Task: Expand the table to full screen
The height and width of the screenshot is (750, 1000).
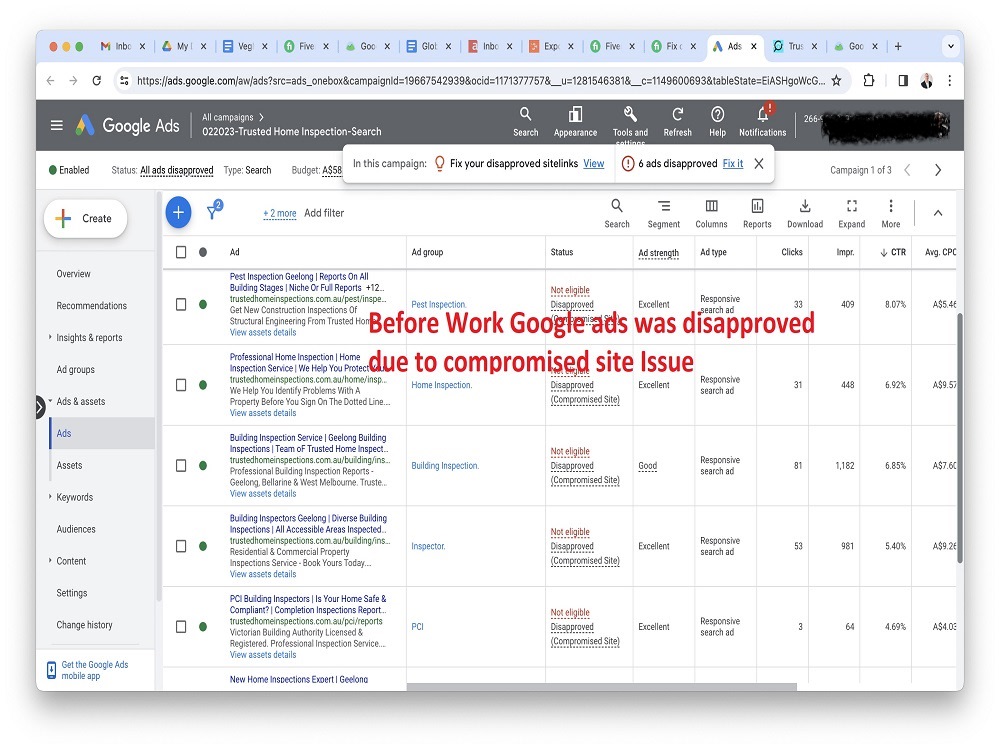Action: click(x=851, y=214)
